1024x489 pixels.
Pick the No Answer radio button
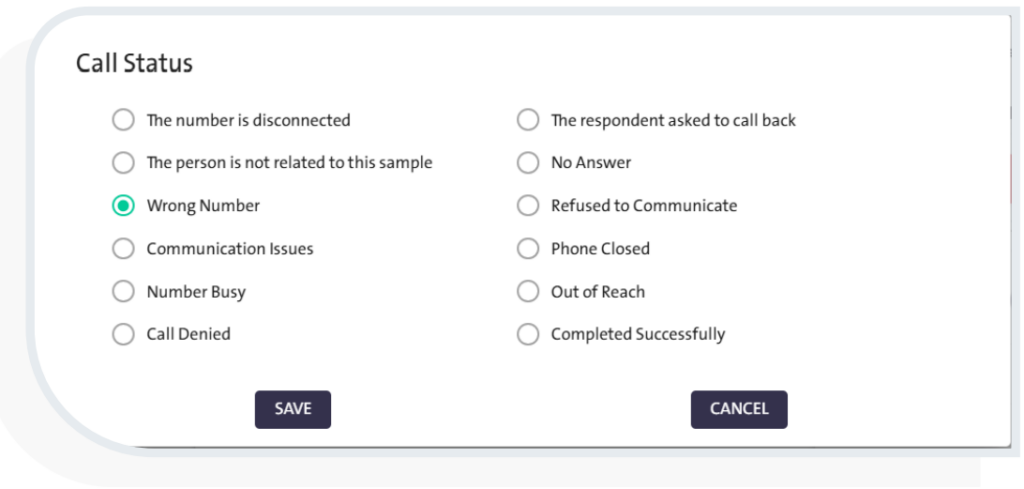tap(528, 163)
